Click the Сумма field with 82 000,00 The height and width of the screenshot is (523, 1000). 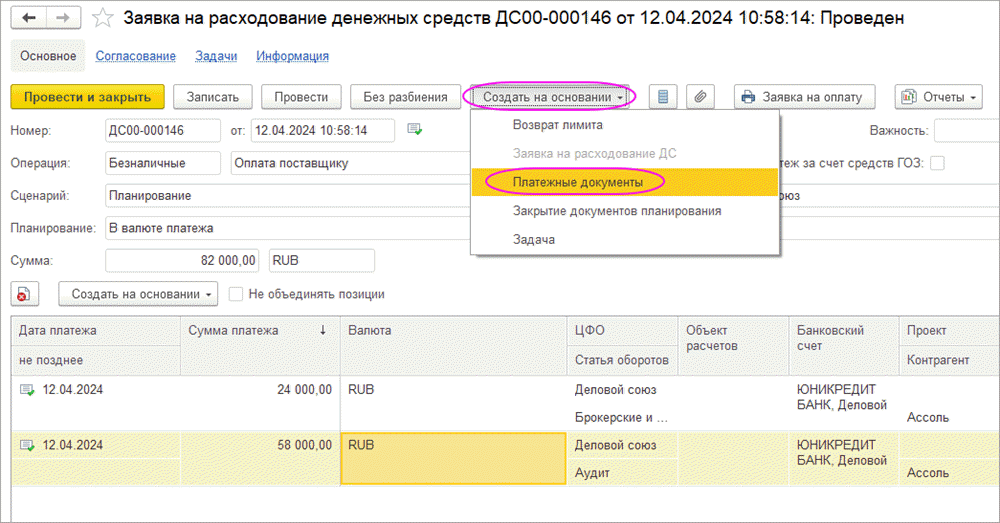(183, 261)
